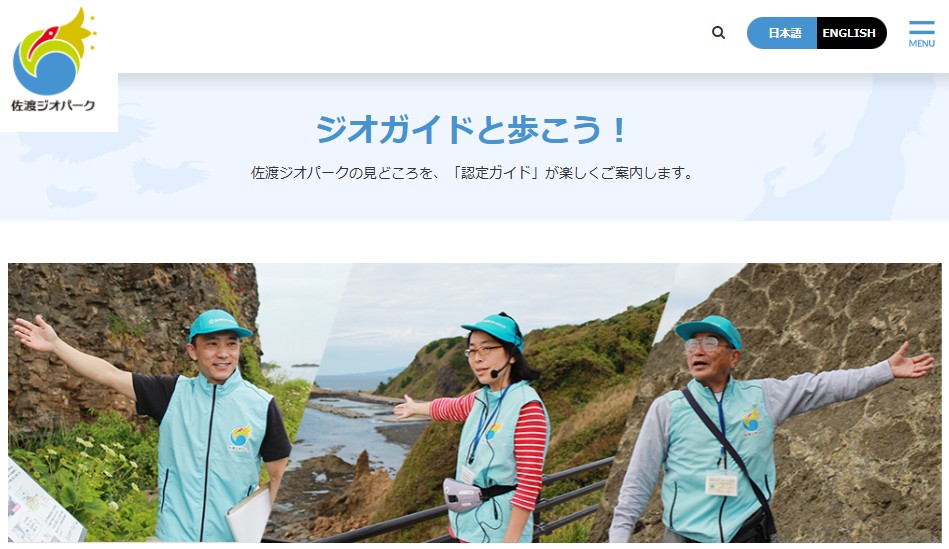Switch language to 日本語

[783, 33]
